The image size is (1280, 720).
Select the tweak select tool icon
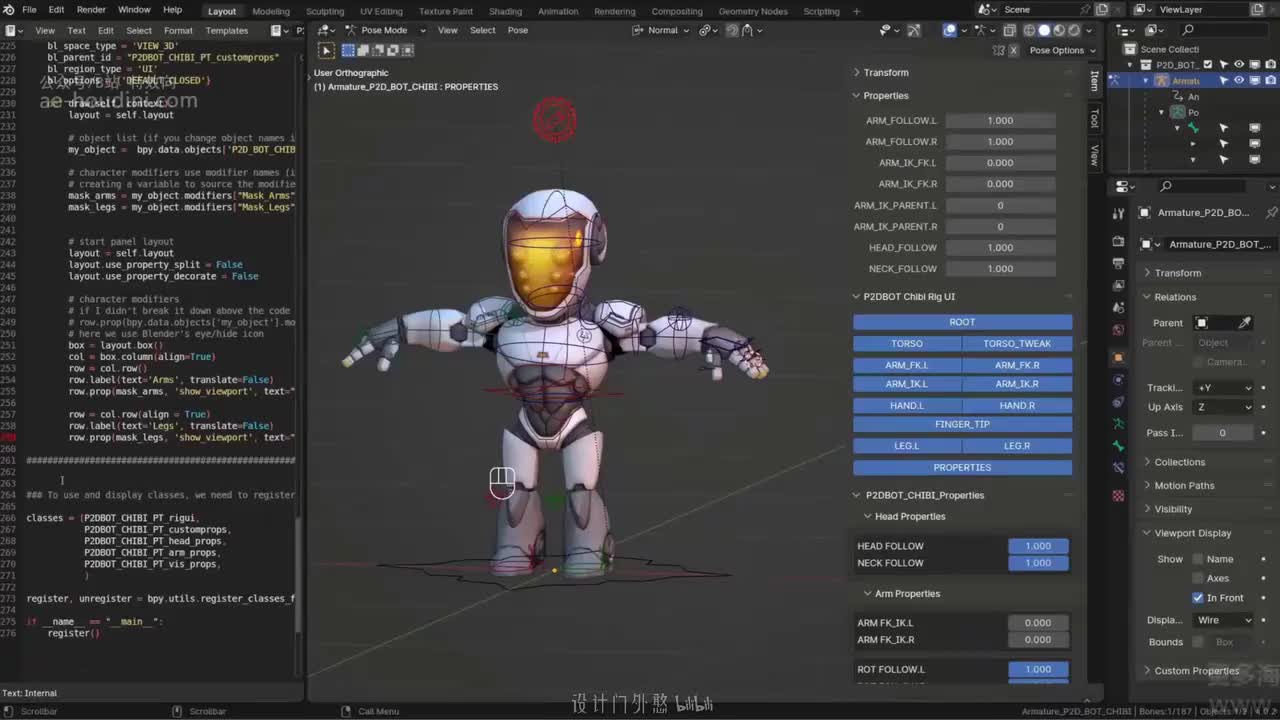coord(326,50)
